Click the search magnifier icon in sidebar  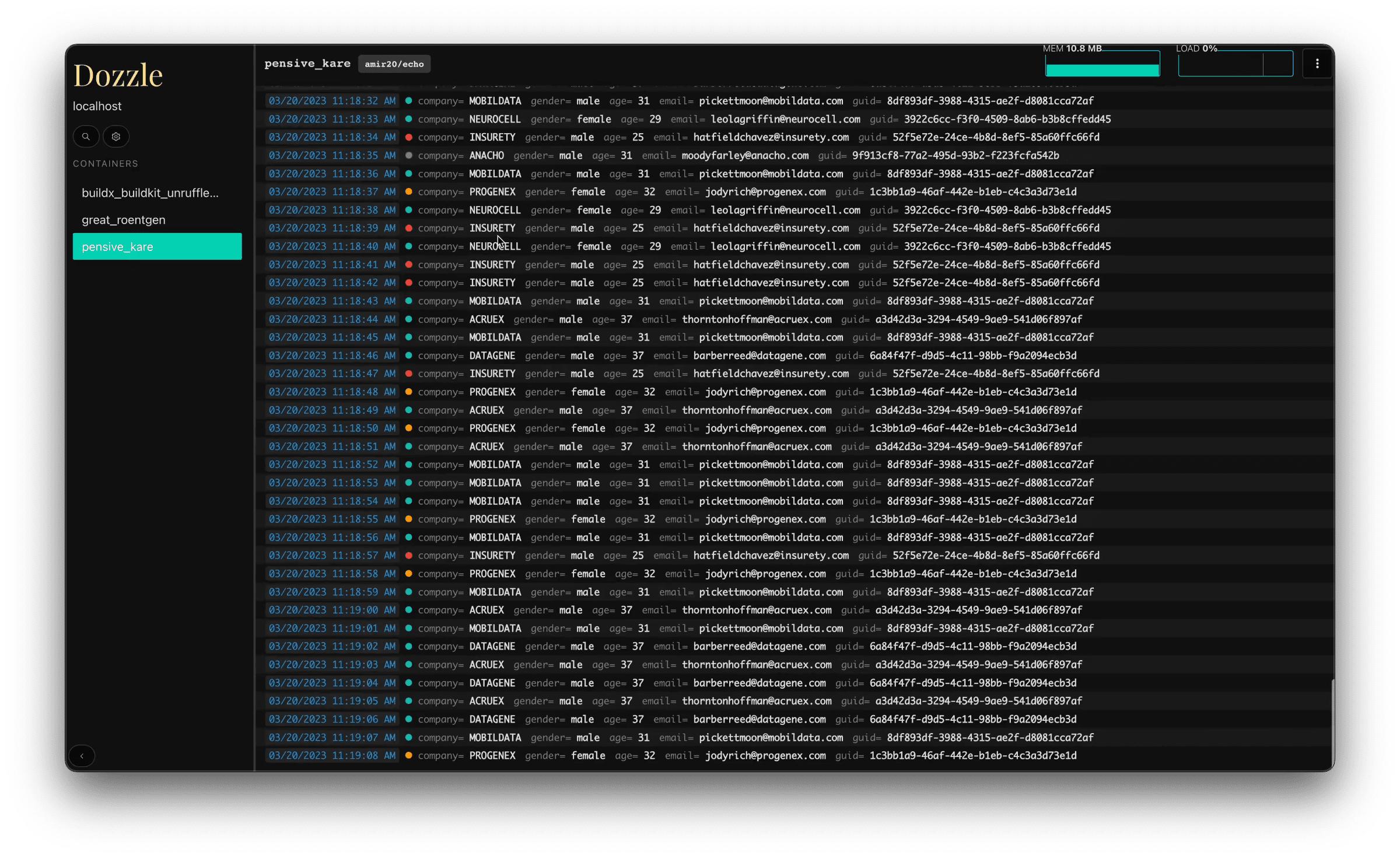pyautogui.click(x=86, y=137)
